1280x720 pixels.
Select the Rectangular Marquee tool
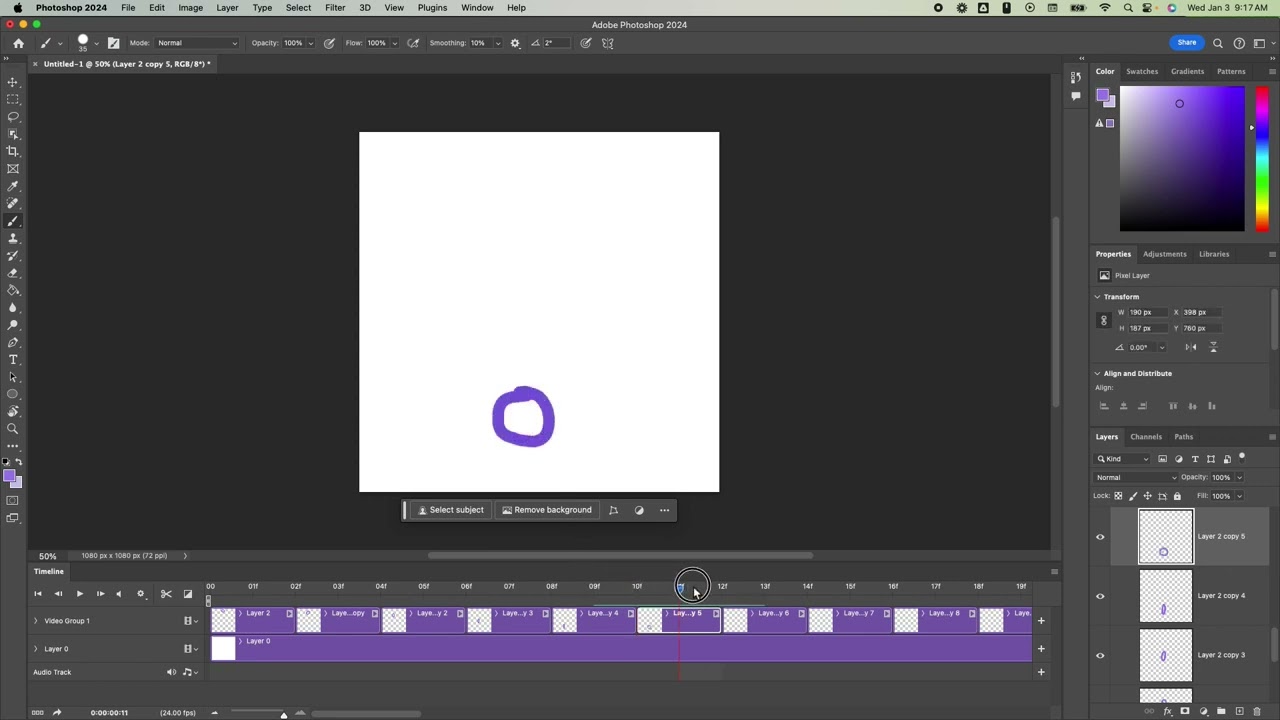(13, 99)
